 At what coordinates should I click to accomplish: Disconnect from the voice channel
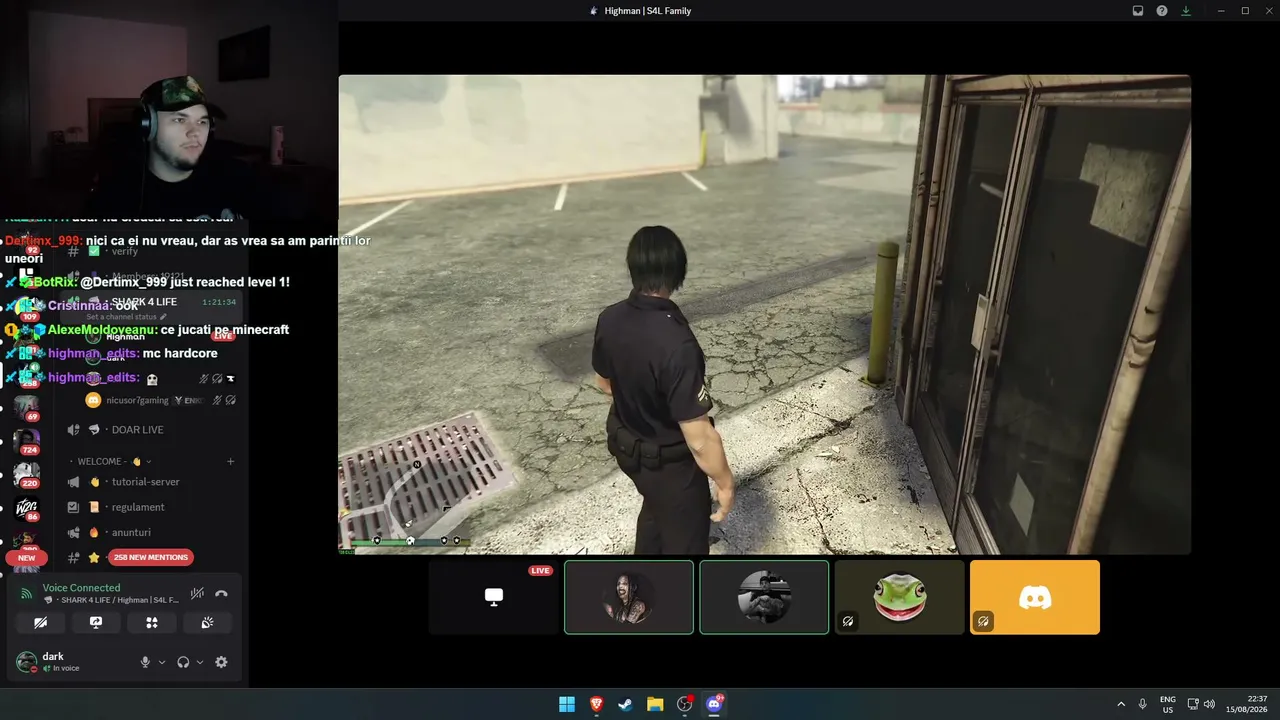coord(221,593)
